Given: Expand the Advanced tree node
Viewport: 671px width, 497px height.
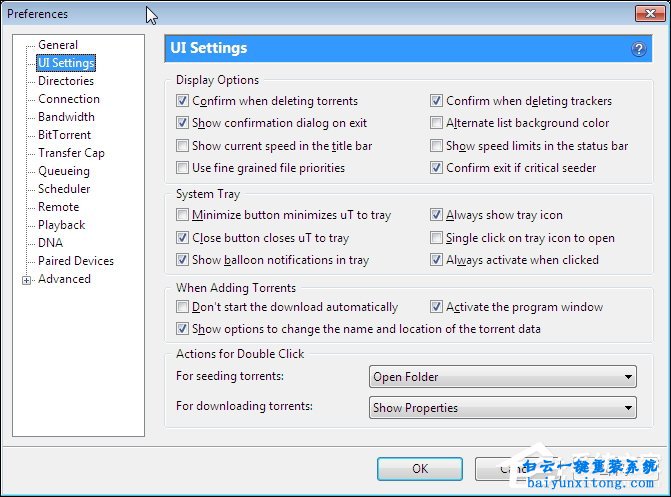Looking at the screenshot, I should pyautogui.click(x=26, y=280).
